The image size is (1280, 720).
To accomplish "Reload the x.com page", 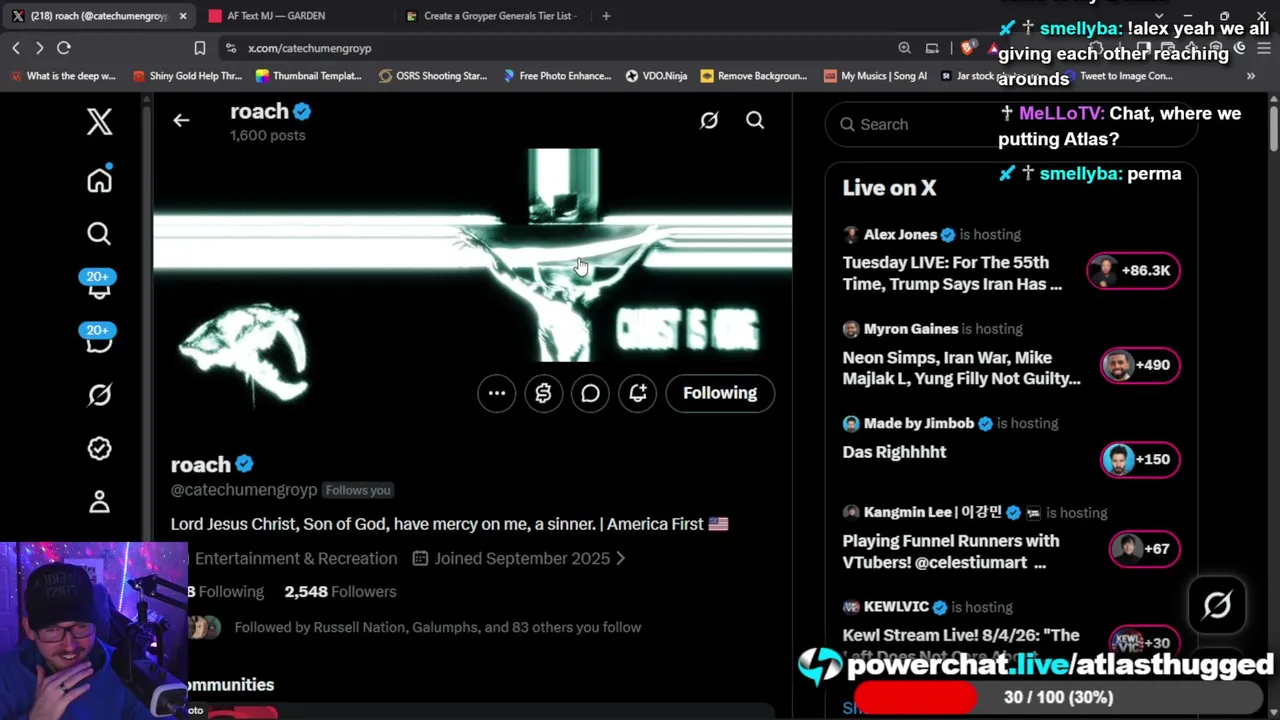I will click(64, 48).
